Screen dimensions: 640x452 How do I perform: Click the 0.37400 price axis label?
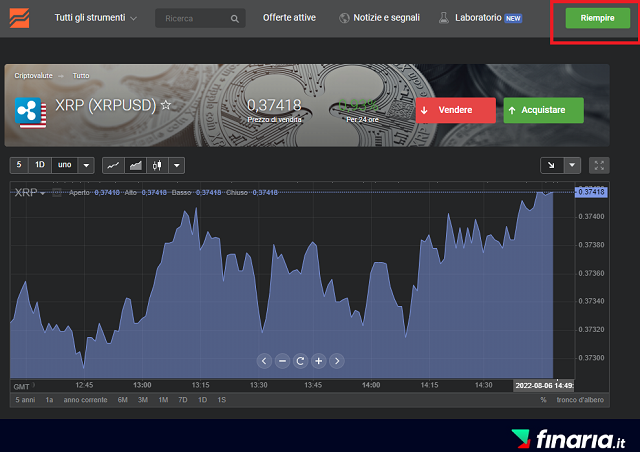[591, 216]
